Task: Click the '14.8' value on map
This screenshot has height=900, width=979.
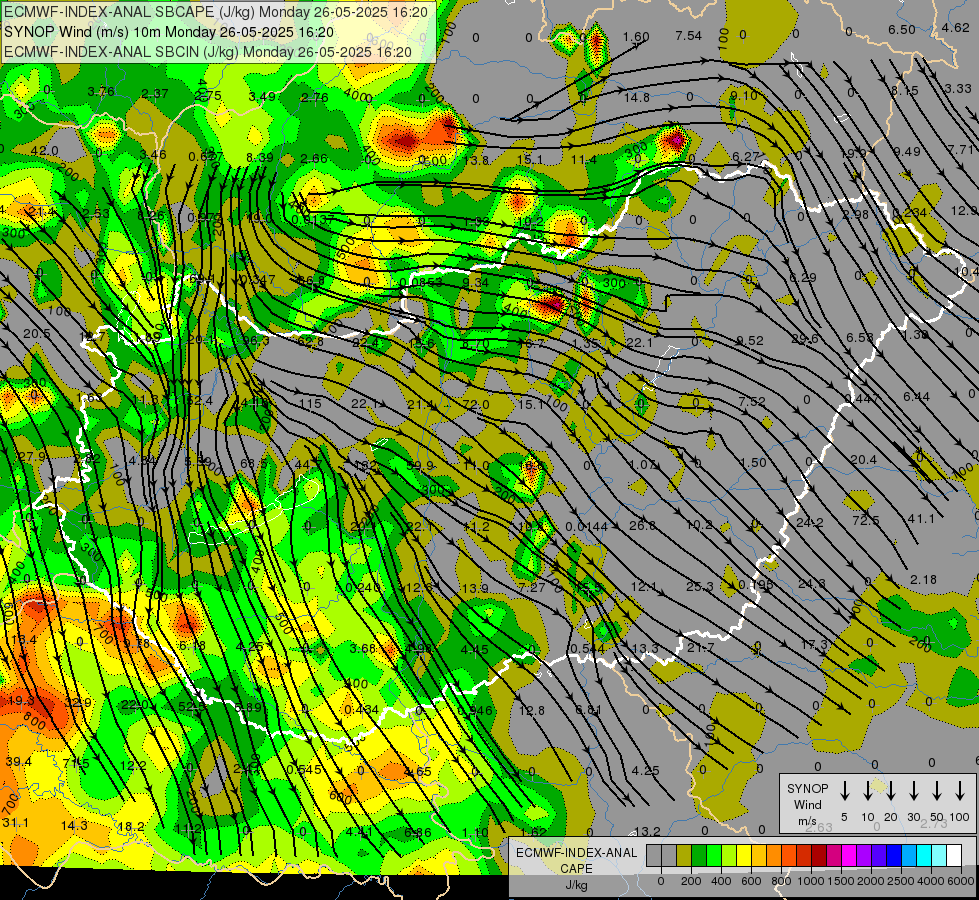Action: 637,97
